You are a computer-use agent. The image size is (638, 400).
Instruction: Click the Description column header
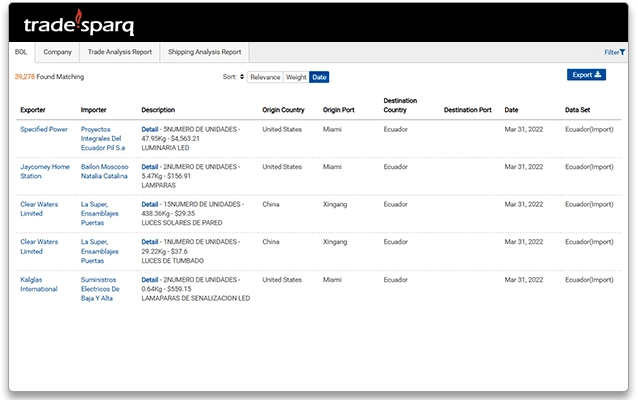tap(158, 110)
